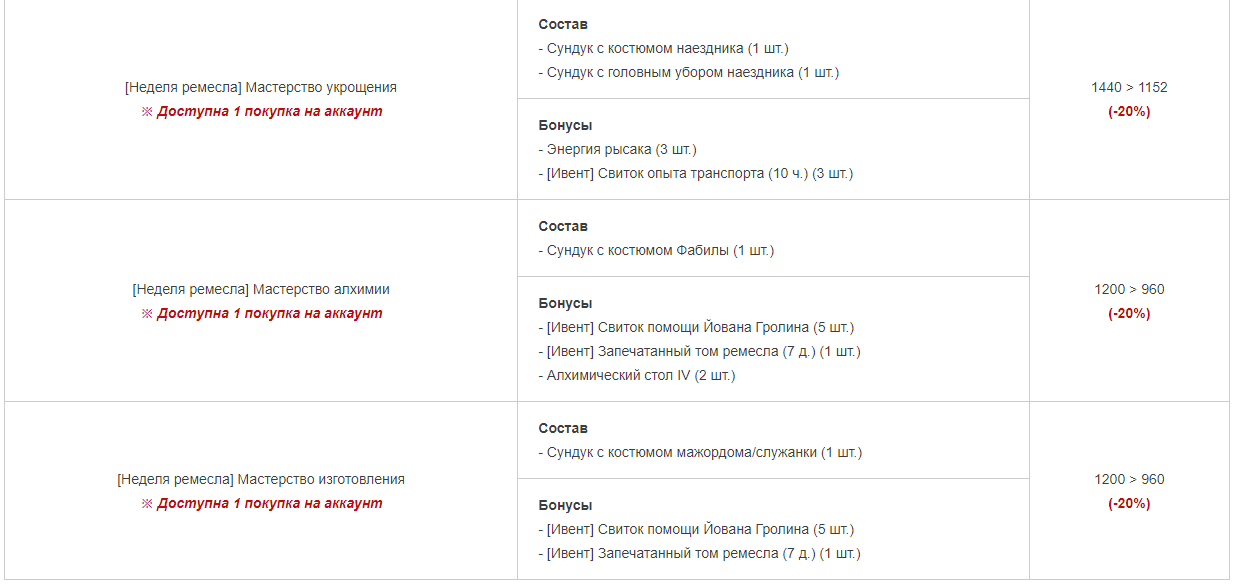Screen dimensions: 1236x584
Task: Click the price '1440 > 1152'
Action: [1129, 88]
